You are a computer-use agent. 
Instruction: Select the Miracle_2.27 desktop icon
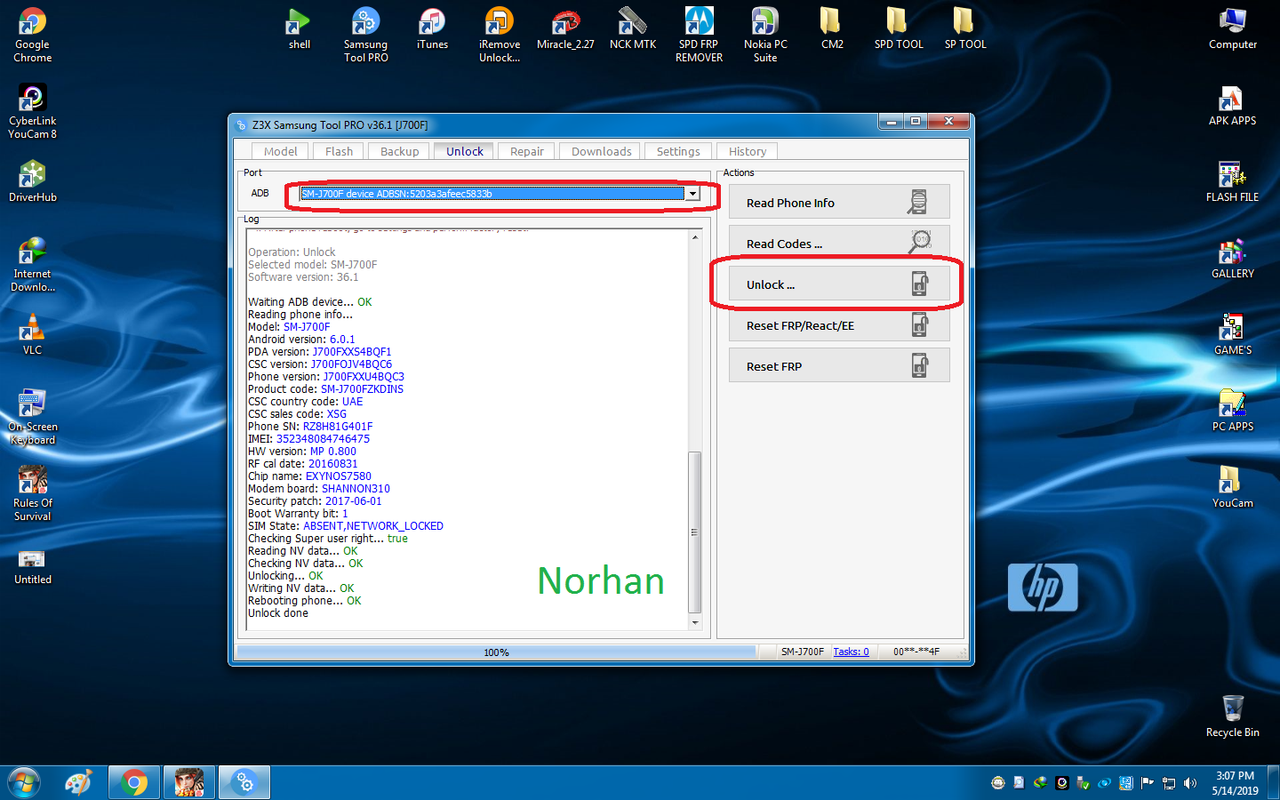pyautogui.click(x=565, y=29)
